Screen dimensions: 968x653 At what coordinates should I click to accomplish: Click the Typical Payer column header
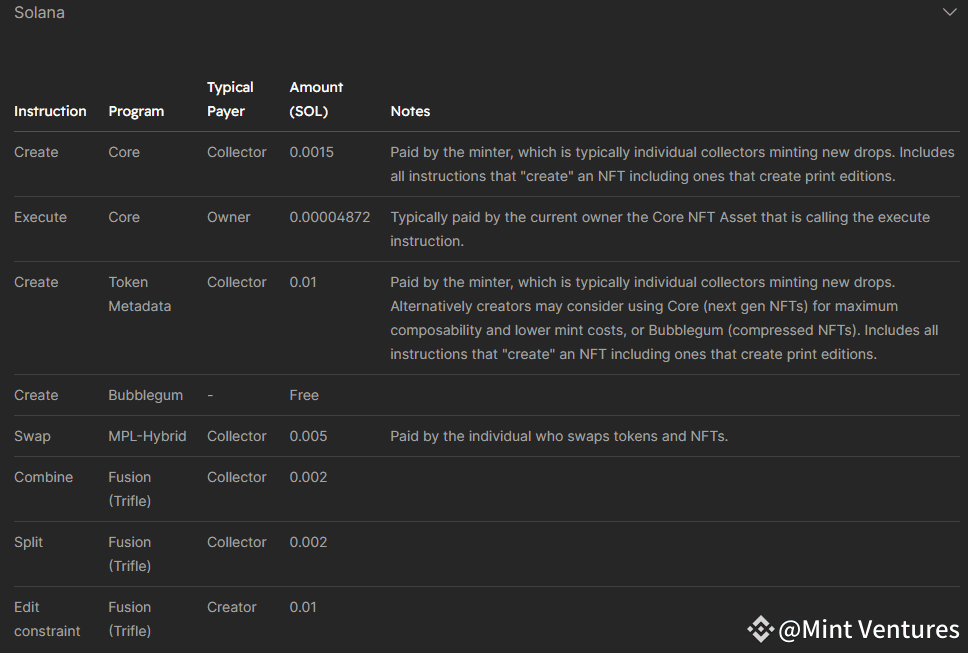pos(230,99)
